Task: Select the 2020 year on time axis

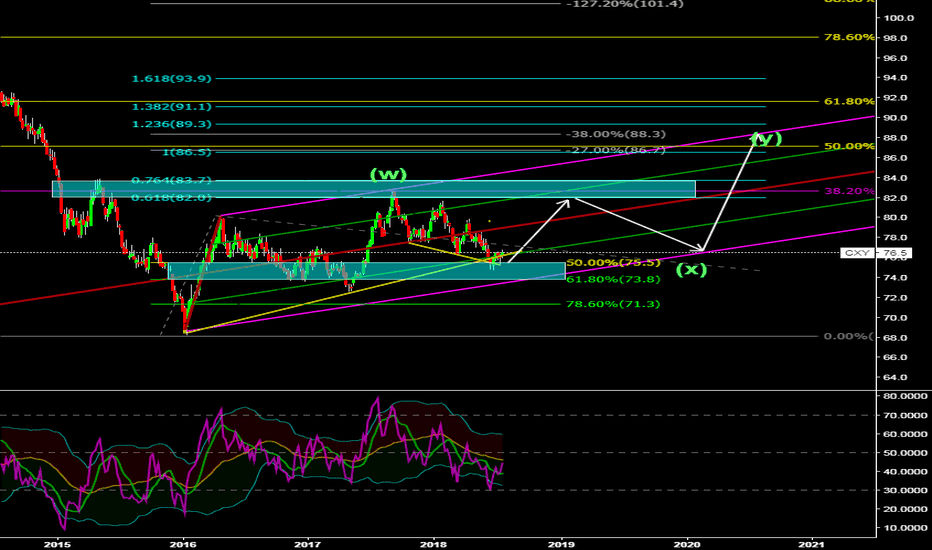Action: coord(687,544)
